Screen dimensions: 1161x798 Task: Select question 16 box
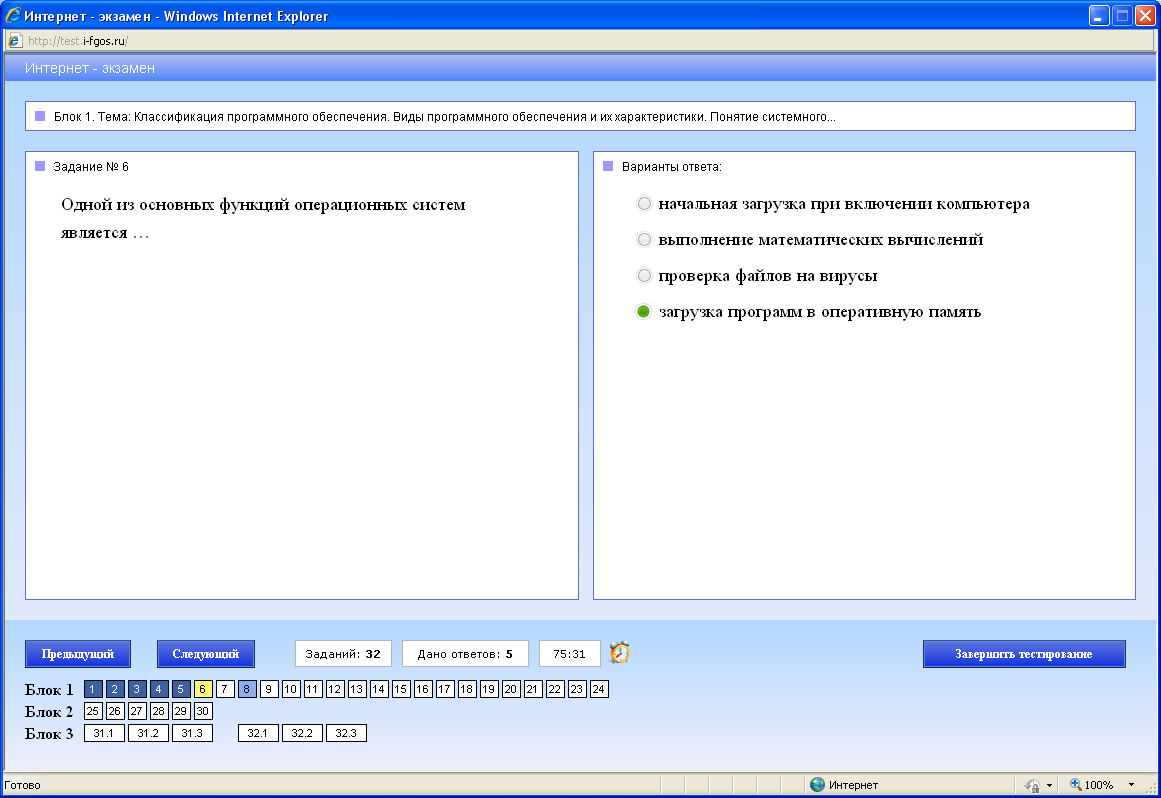coord(423,689)
